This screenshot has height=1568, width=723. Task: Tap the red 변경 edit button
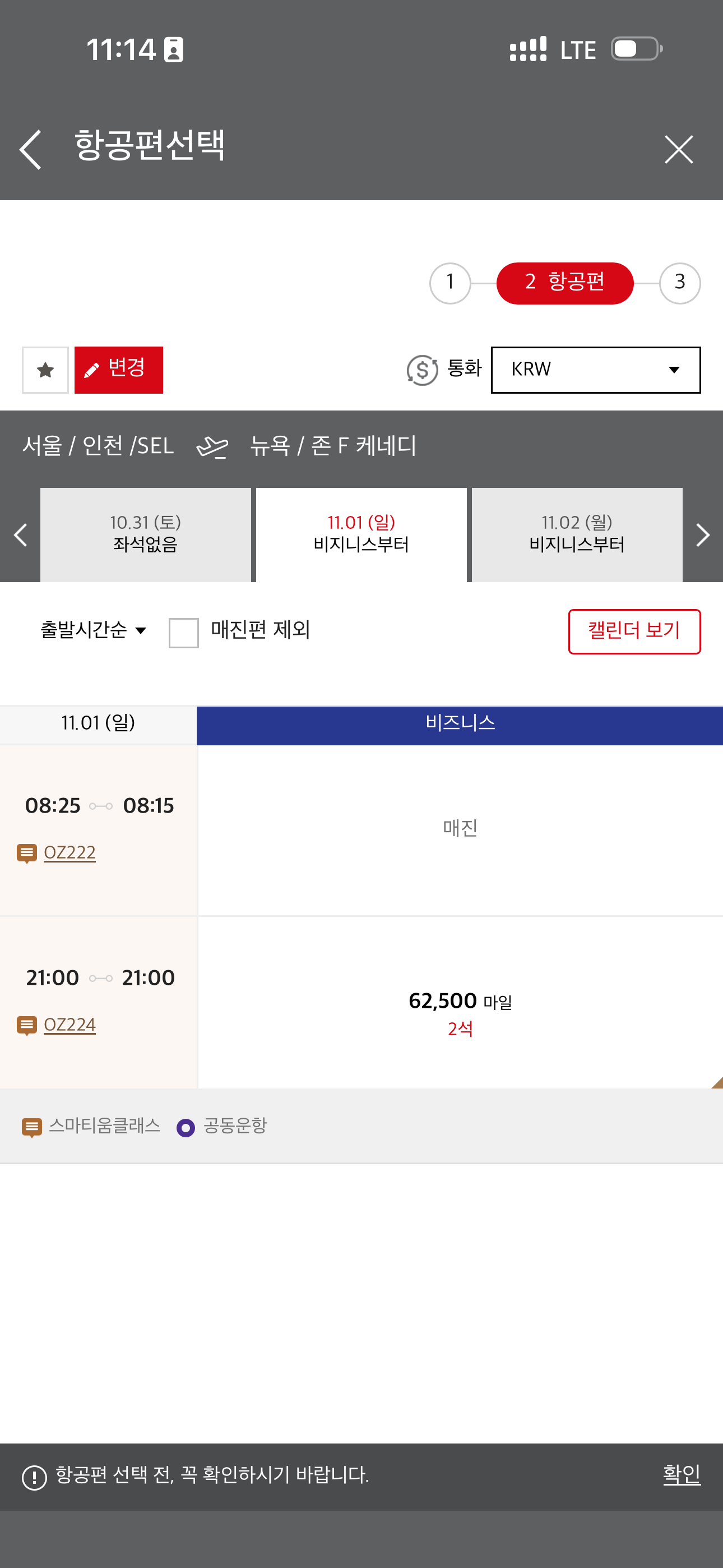(x=119, y=370)
